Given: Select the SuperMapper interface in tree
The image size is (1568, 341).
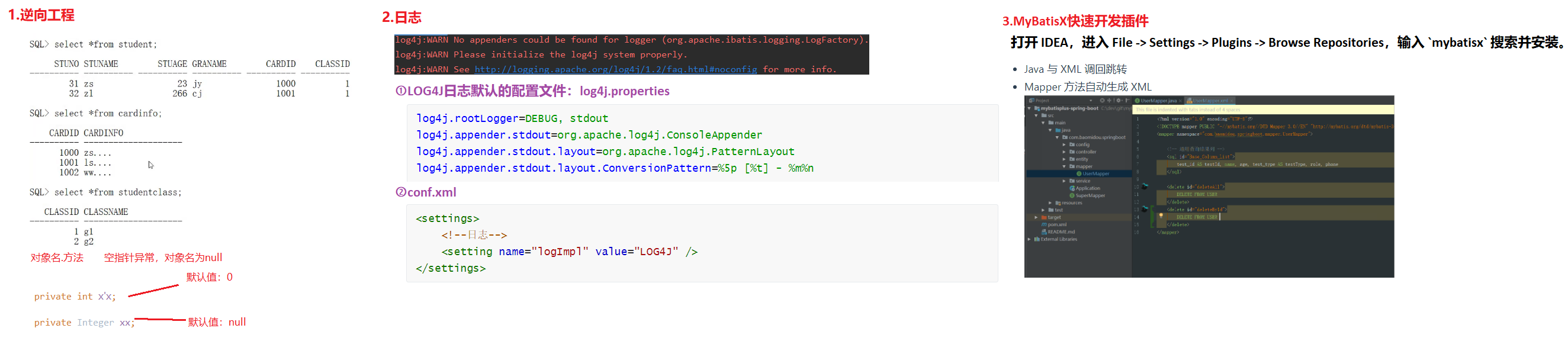Looking at the screenshot, I should [x=1090, y=195].
